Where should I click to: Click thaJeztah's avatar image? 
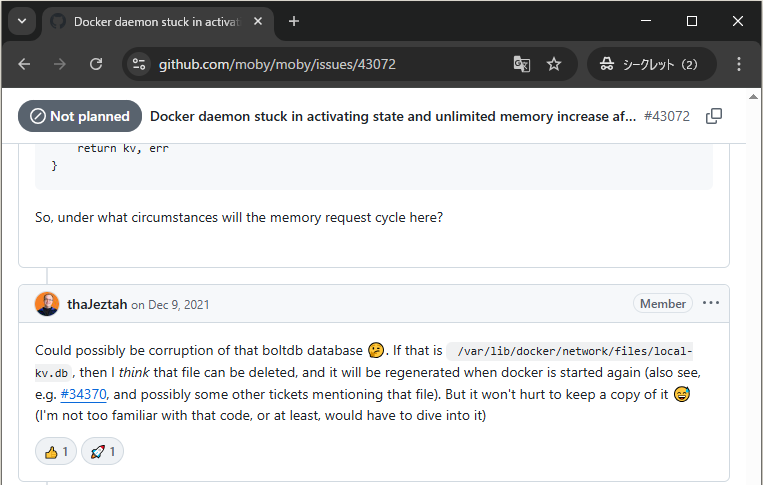[x=47, y=304]
